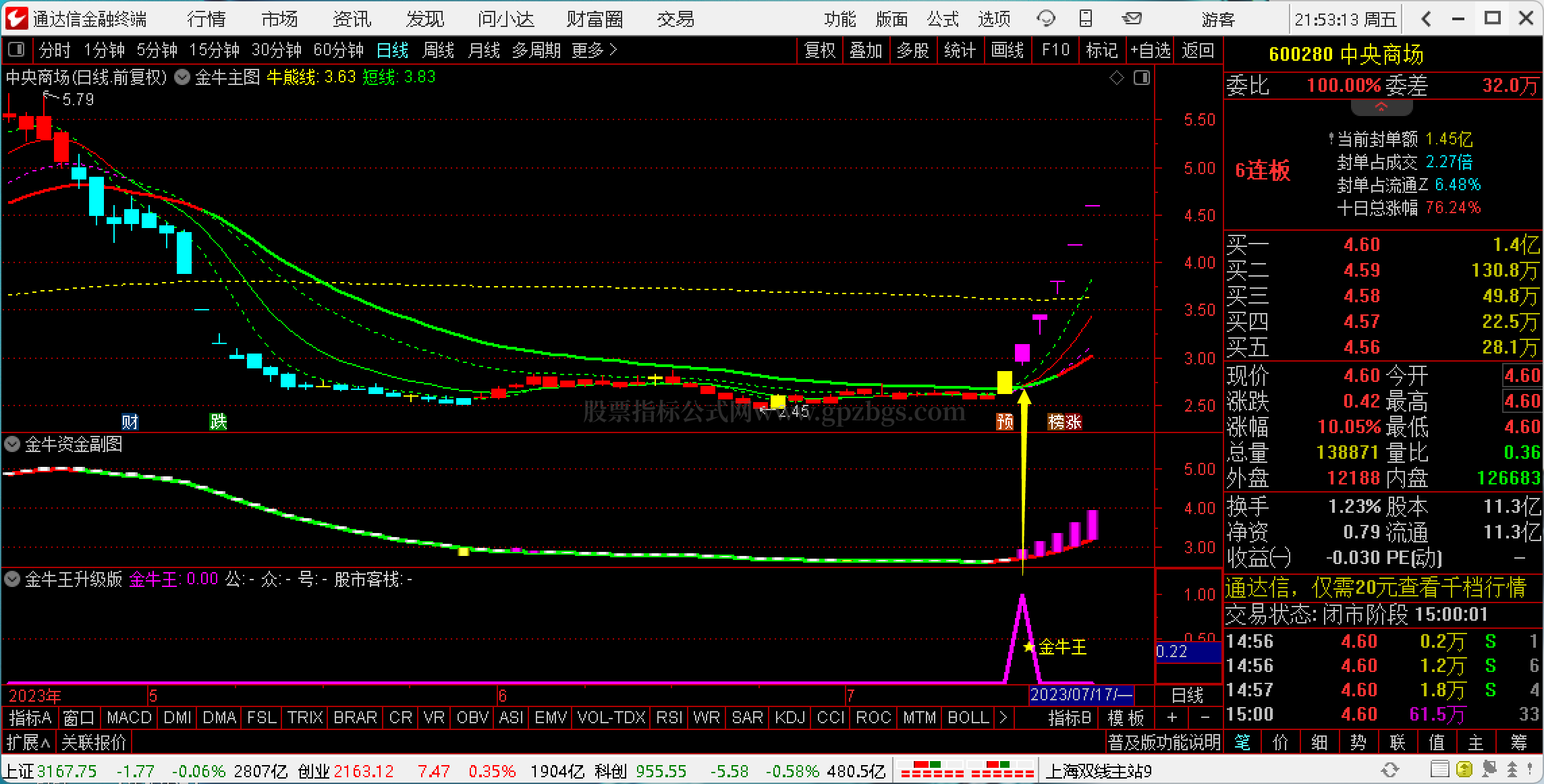Image resolution: width=1544 pixels, height=784 pixels.
Task: Click the 榜 marker on chart
Action: (1056, 422)
